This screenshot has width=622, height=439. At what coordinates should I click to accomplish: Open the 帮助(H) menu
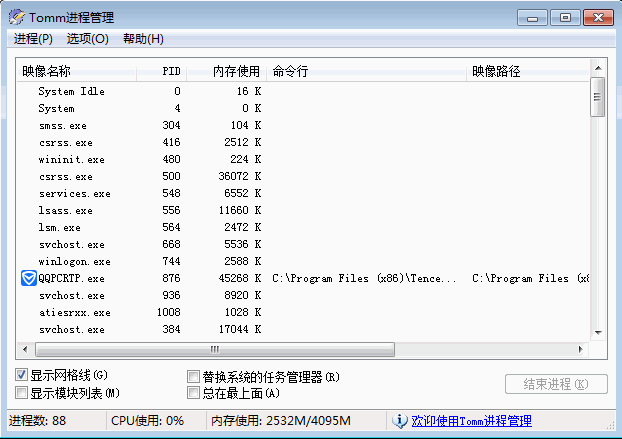(143, 39)
